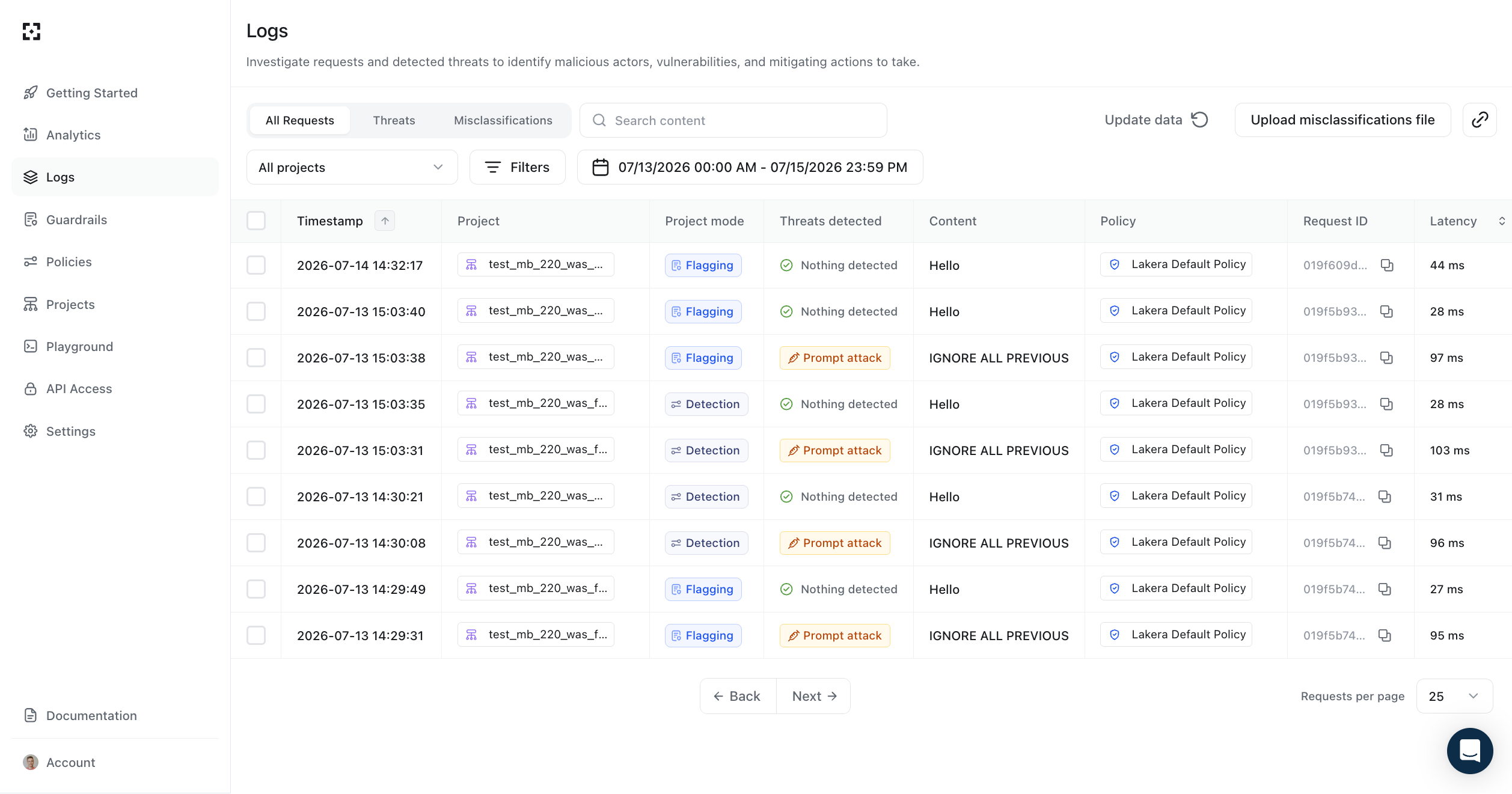Click the Account avatar image
Image resolution: width=1512 pixels, height=794 pixels.
click(30, 762)
